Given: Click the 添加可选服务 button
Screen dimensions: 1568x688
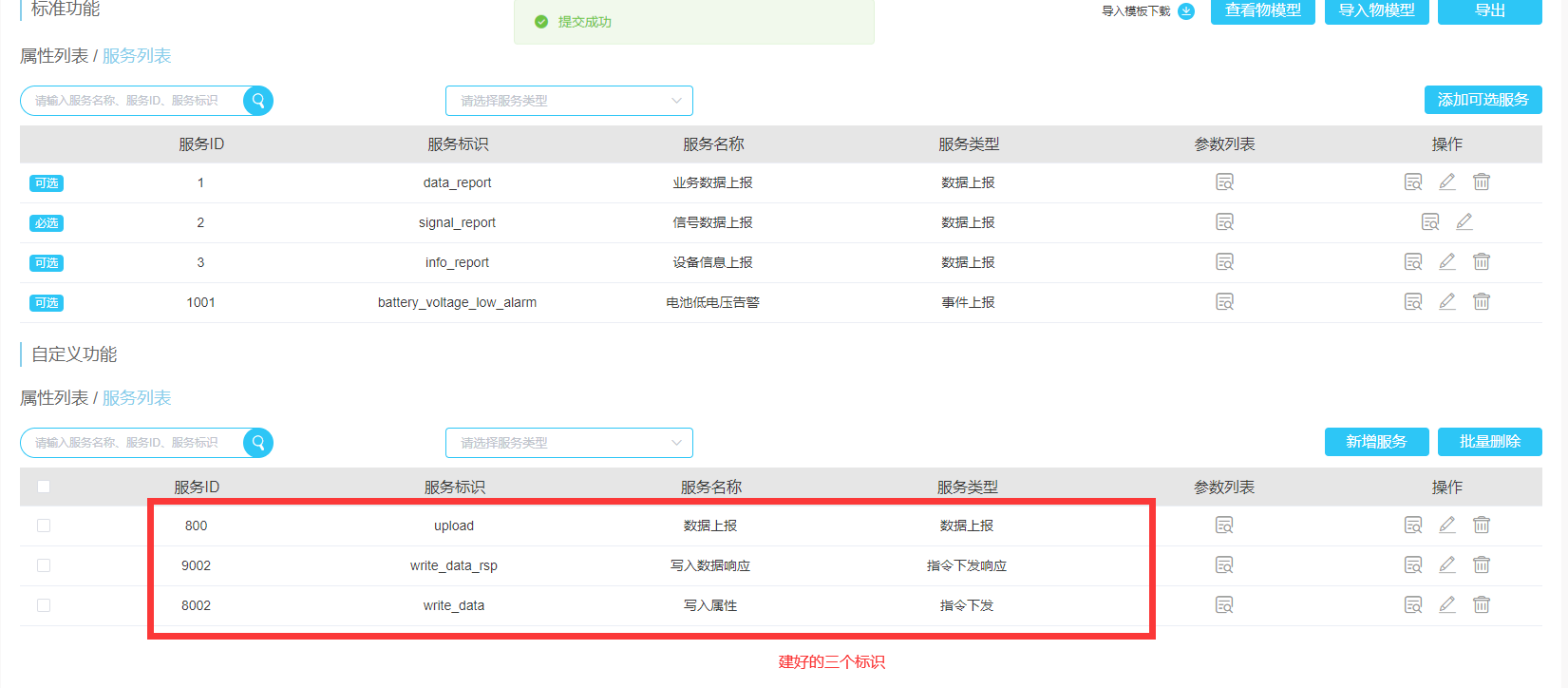Looking at the screenshot, I should coord(1483,100).
